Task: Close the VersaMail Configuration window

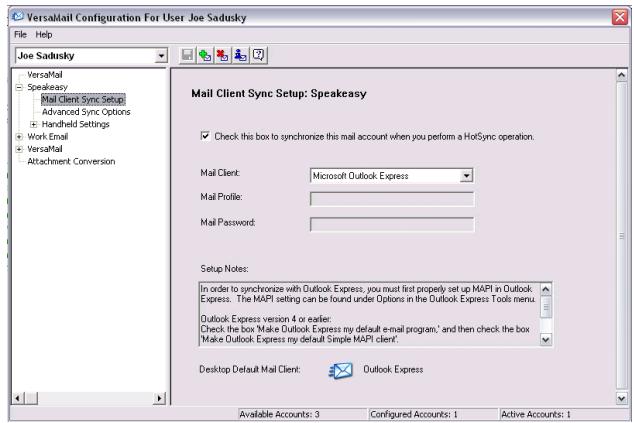Action: tap(619, 17)
